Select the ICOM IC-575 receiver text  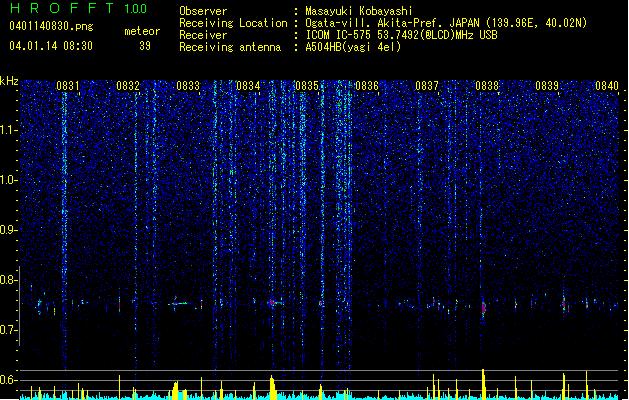tap(401, 35)
